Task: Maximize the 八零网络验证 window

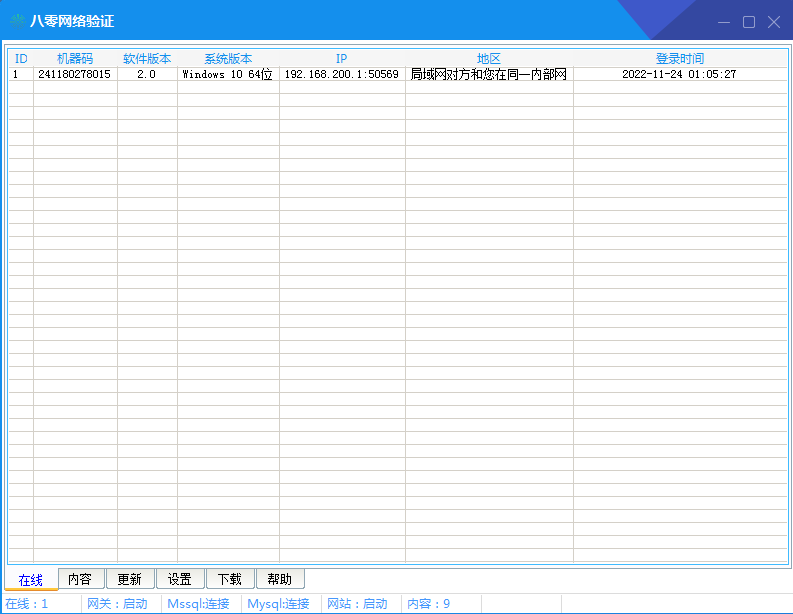Action: pos(749,22)
